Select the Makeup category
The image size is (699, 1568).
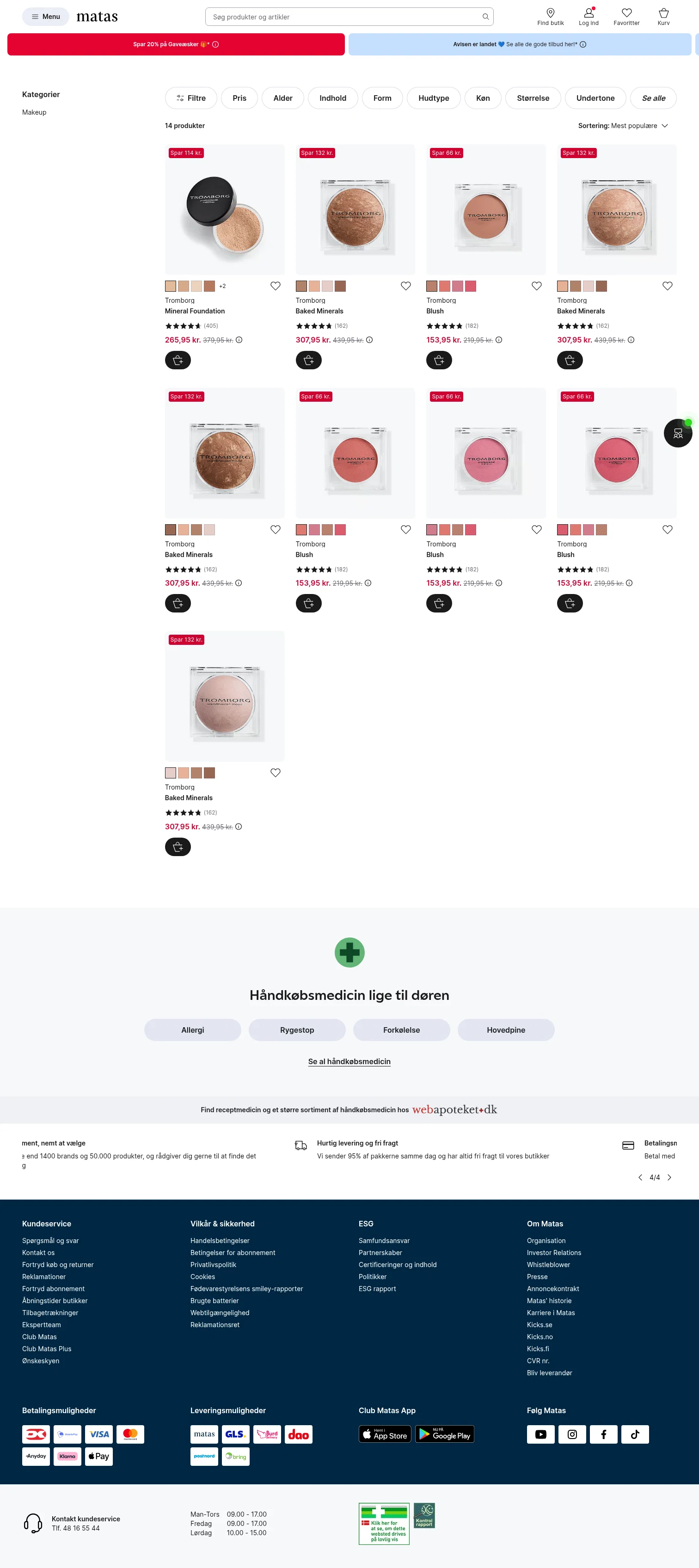(x=34, y=113)
